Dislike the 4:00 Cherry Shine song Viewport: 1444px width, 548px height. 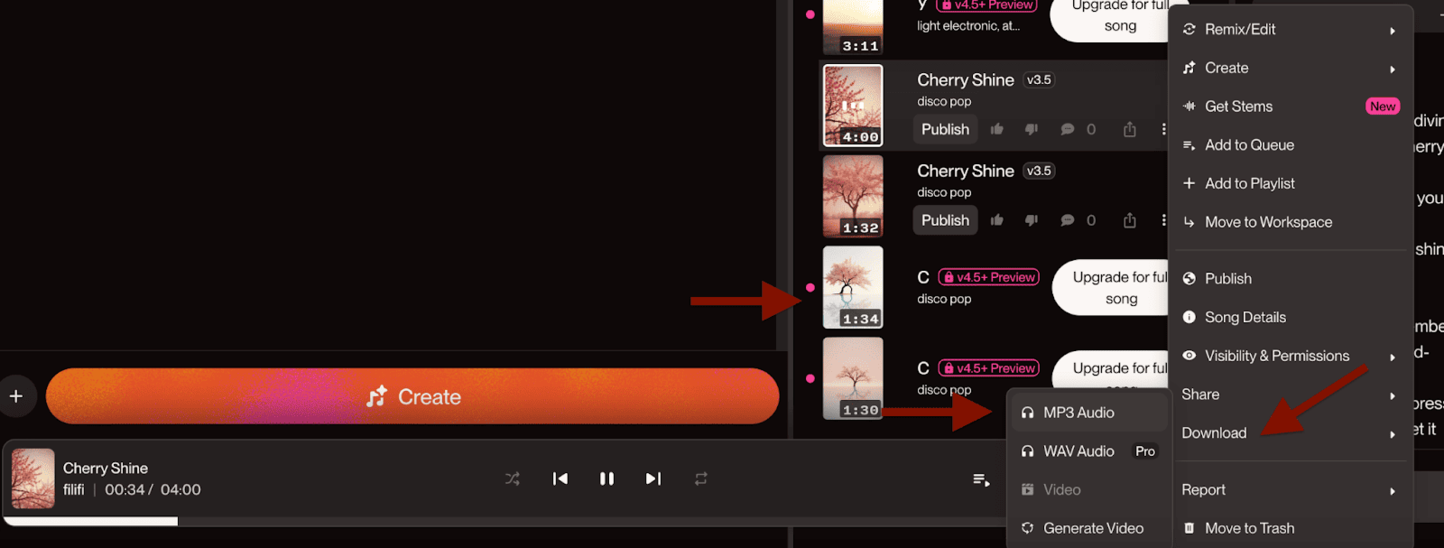click(1031, 129)
